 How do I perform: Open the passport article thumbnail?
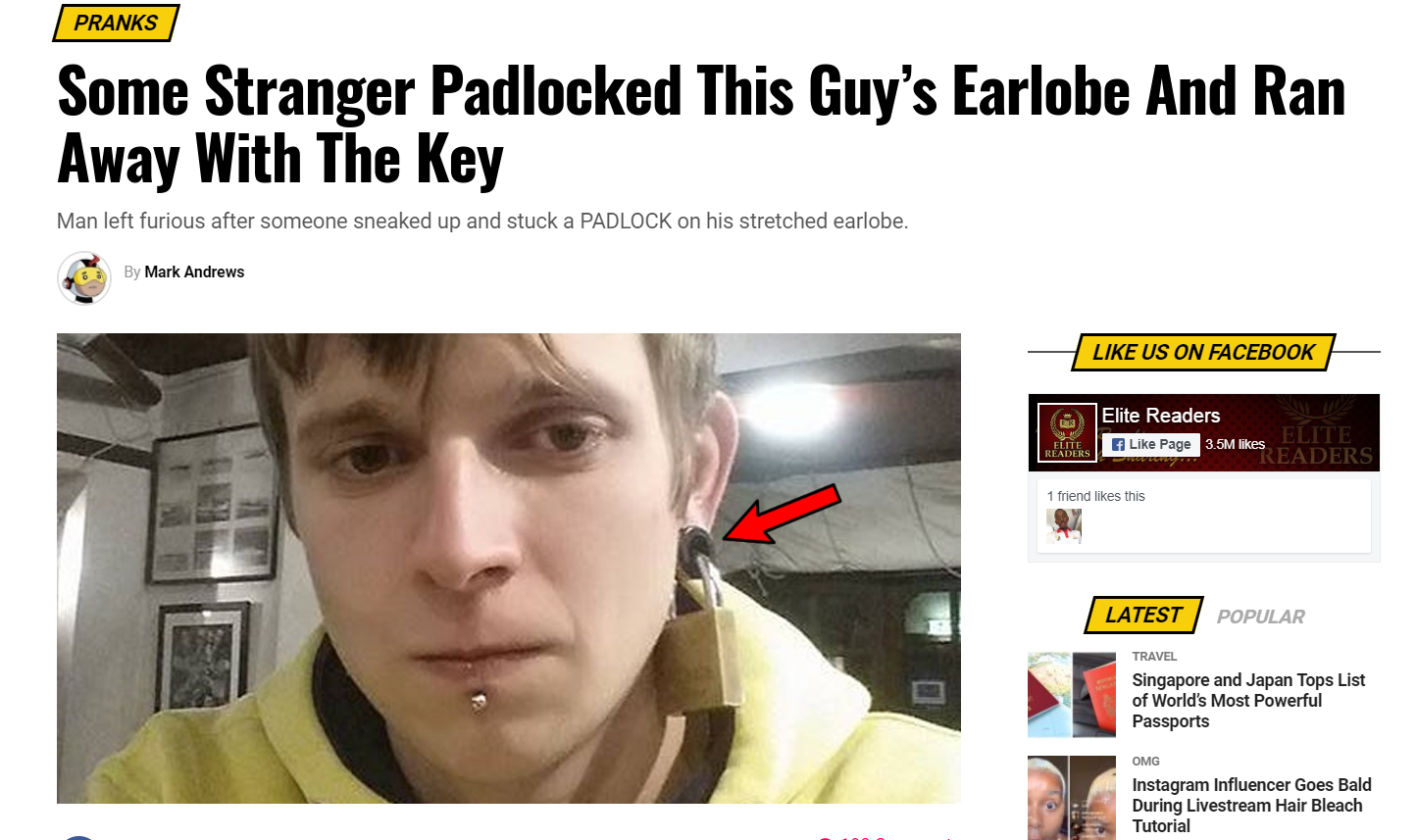coord(1072,695)
